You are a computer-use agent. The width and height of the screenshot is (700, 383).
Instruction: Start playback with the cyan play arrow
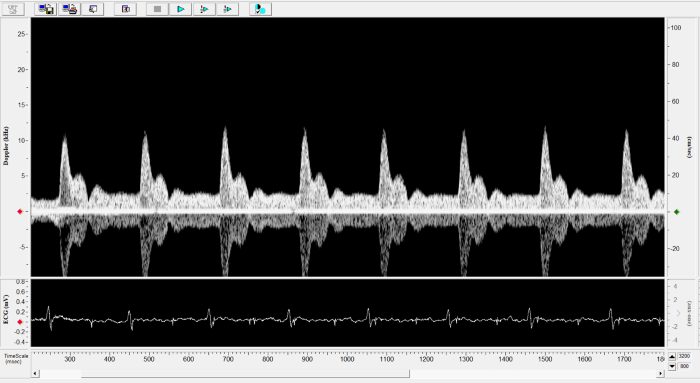tap(181, 9)
